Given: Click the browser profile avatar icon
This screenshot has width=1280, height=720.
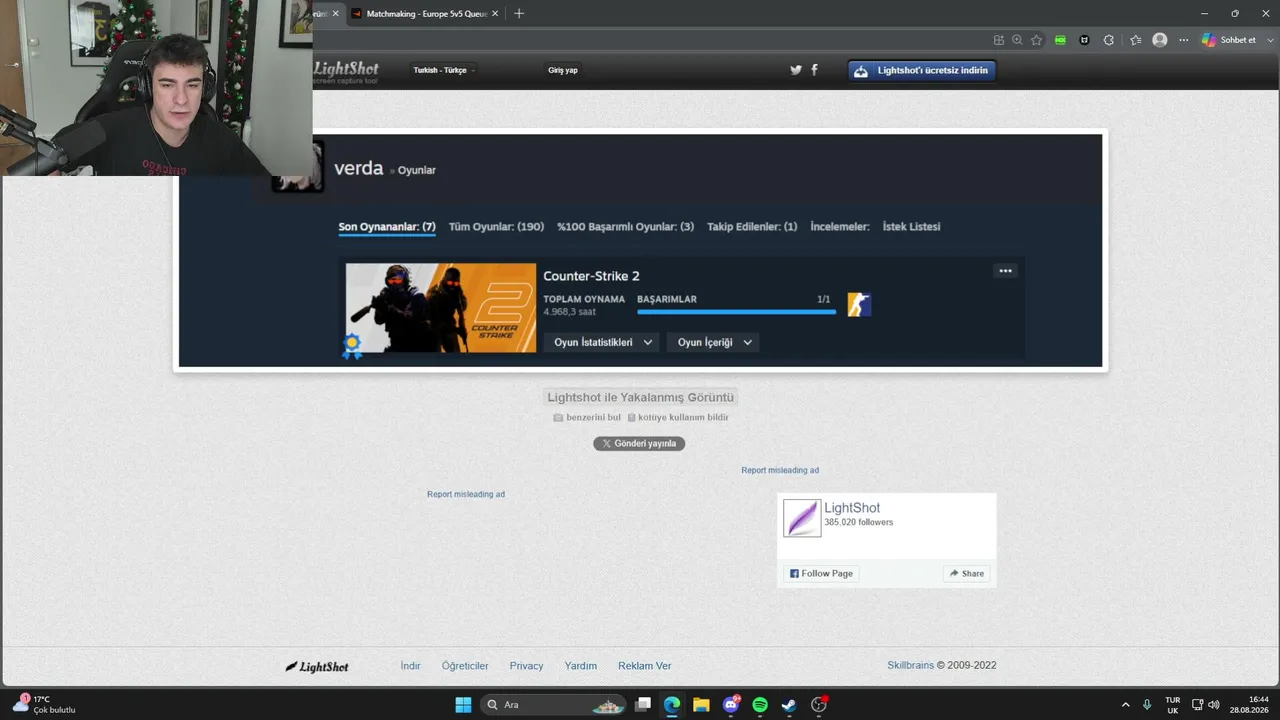Looking at the screenshot, I should pyautogui.click(x=1160, y=40).
